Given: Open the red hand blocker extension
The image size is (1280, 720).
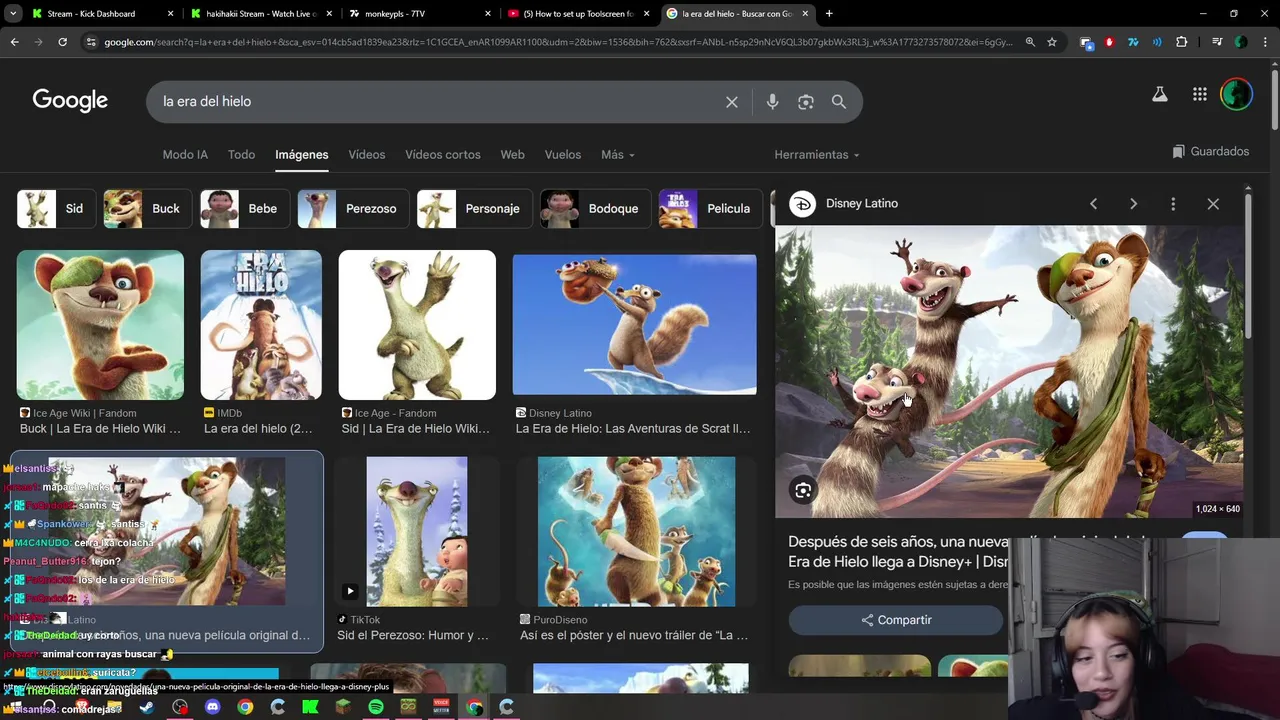Looking at the screenshot, I should click(1109, 42).
